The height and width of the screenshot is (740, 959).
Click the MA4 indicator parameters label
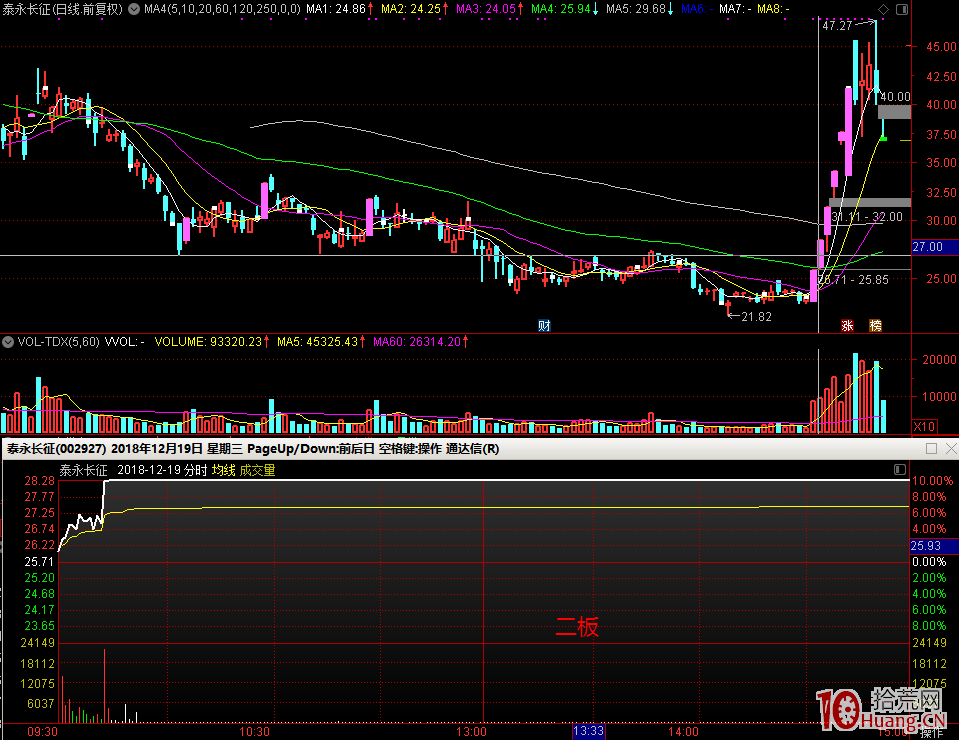pyautogui.click(x=220, y=9)
